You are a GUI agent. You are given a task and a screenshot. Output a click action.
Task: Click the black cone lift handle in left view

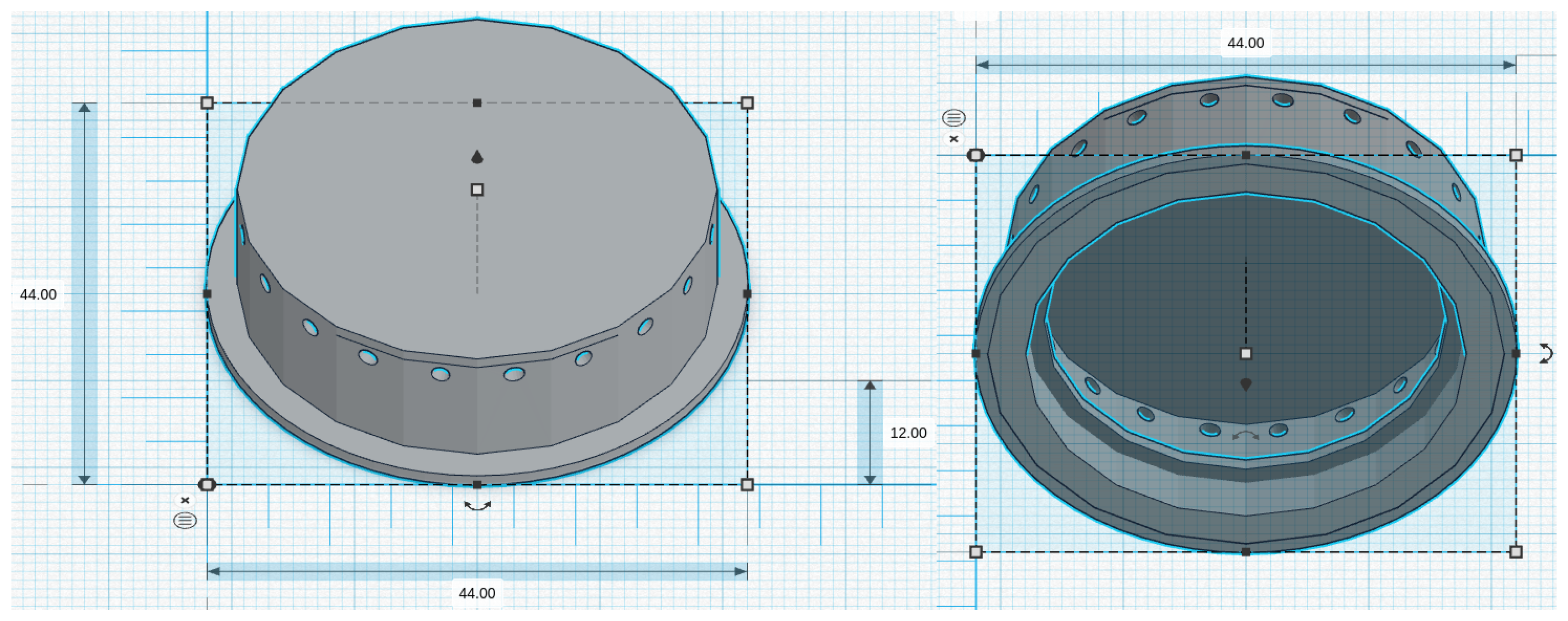click(x=477, y=157)
